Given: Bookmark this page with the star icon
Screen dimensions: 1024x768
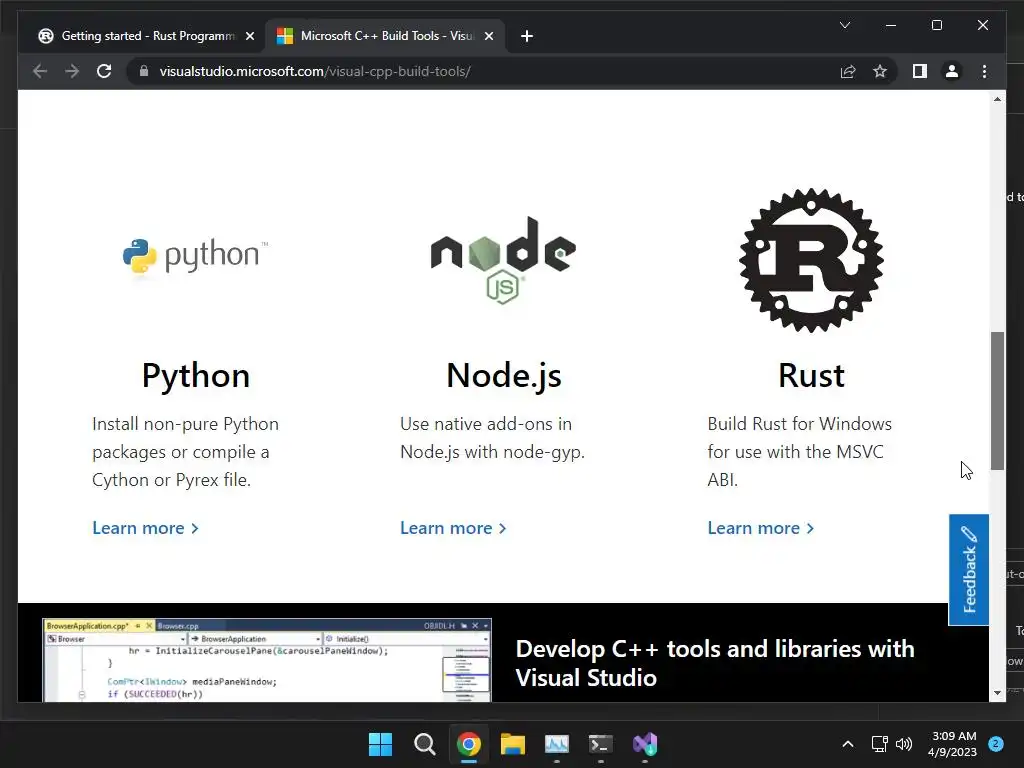Looking at the screenshot, I should click(880, 71).
